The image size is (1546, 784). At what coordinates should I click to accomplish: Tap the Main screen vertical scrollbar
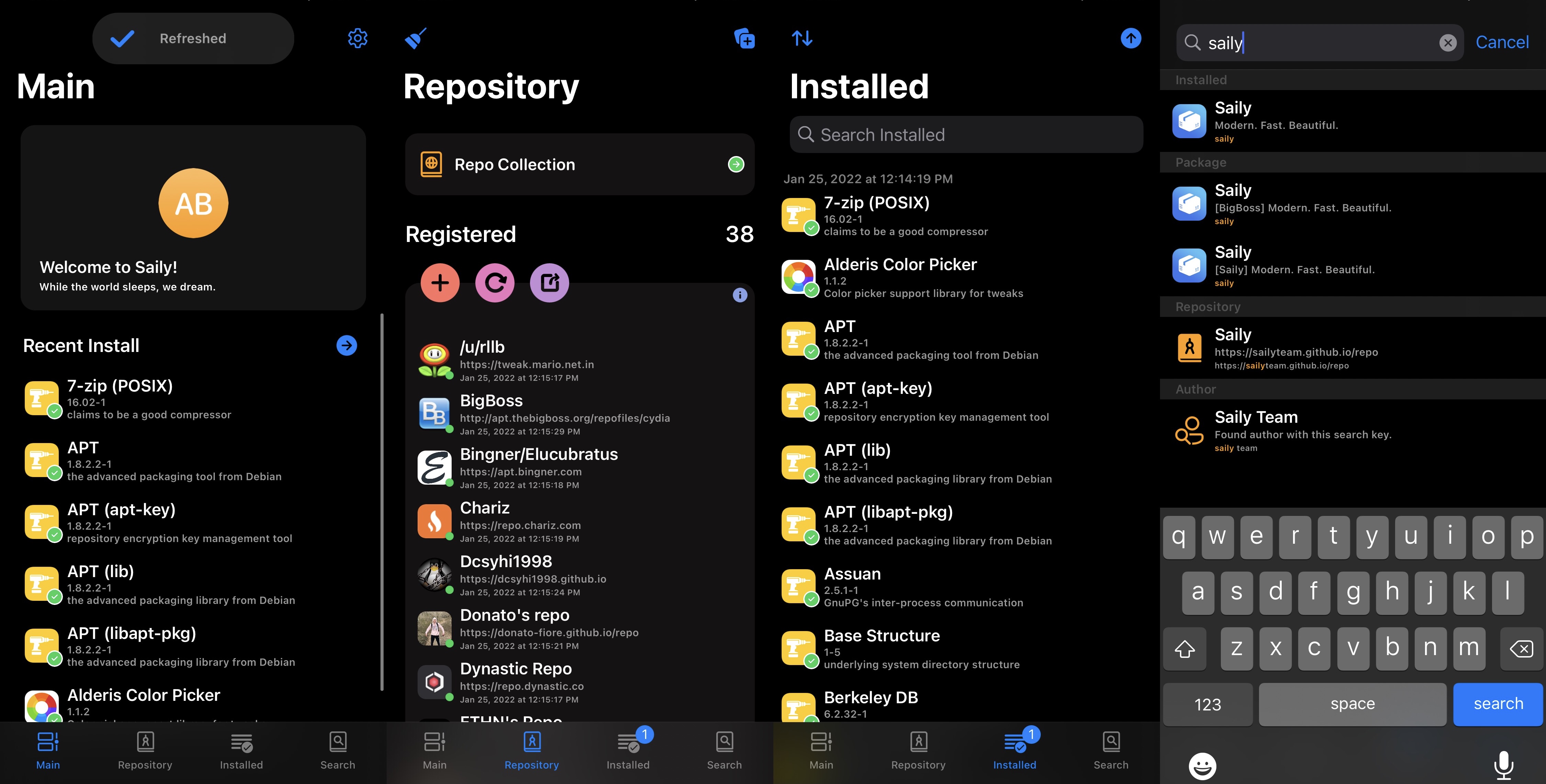click(382, 502)
